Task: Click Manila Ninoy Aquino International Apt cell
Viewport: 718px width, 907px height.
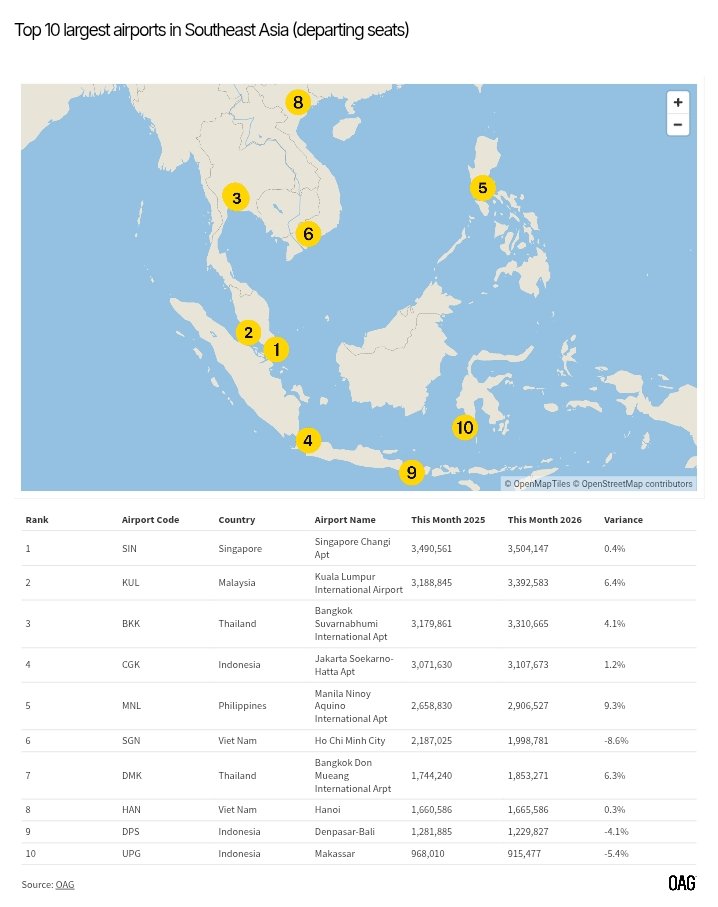Action: pyautogui.click(x=351, y=706)
